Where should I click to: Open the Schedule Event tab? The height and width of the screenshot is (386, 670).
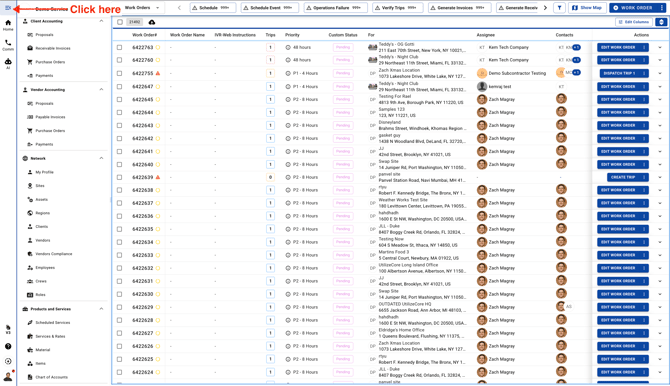click(270, 8)
